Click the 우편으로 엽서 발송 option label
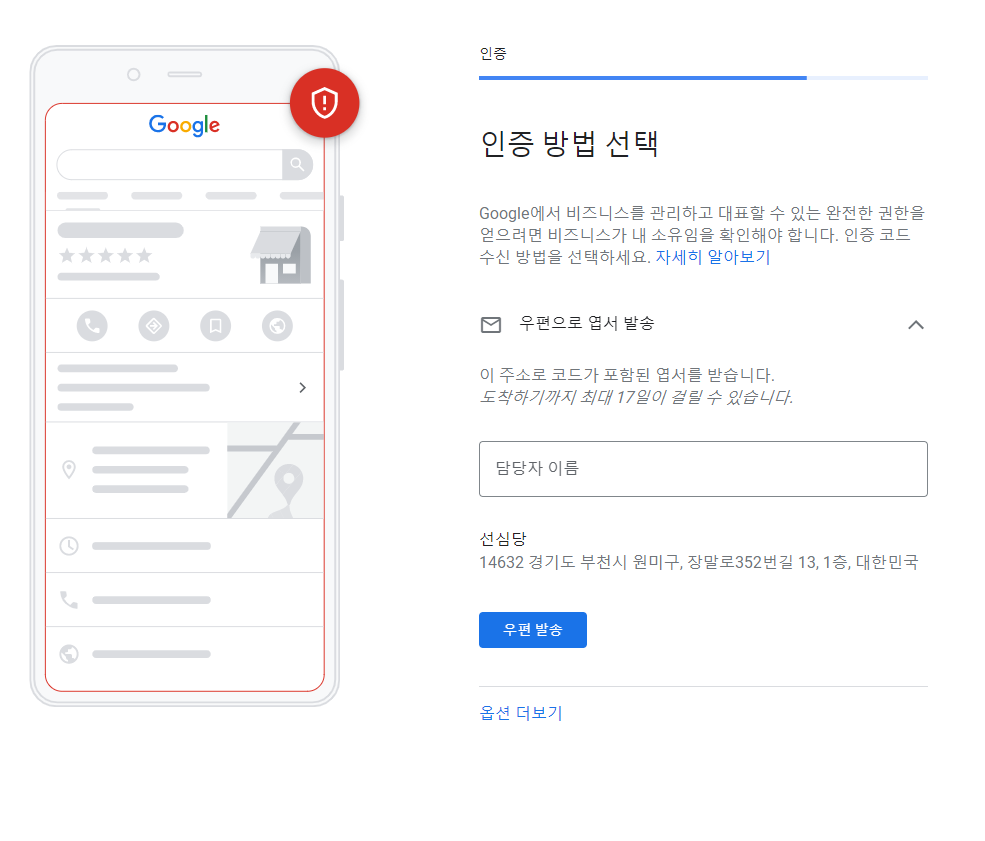Screen dimensions: 985x841 [x=587, y=323]
